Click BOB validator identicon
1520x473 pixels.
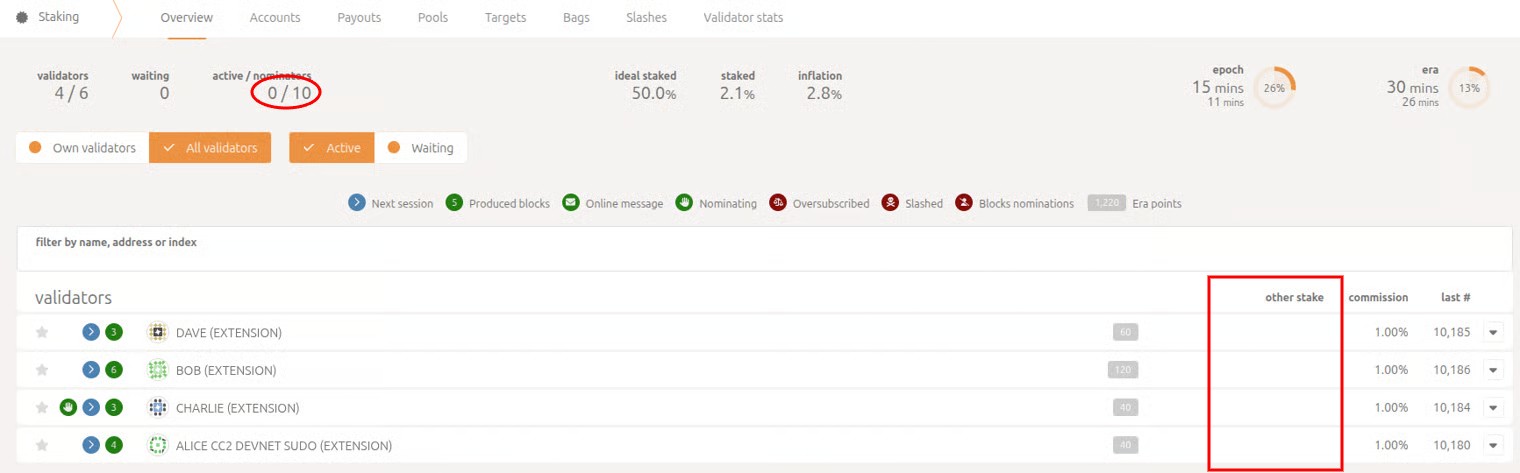[157, 370]
